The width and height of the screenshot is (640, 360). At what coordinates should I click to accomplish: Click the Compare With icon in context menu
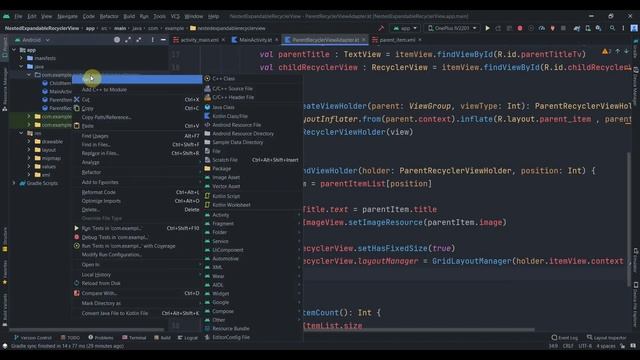coord(77,293)
